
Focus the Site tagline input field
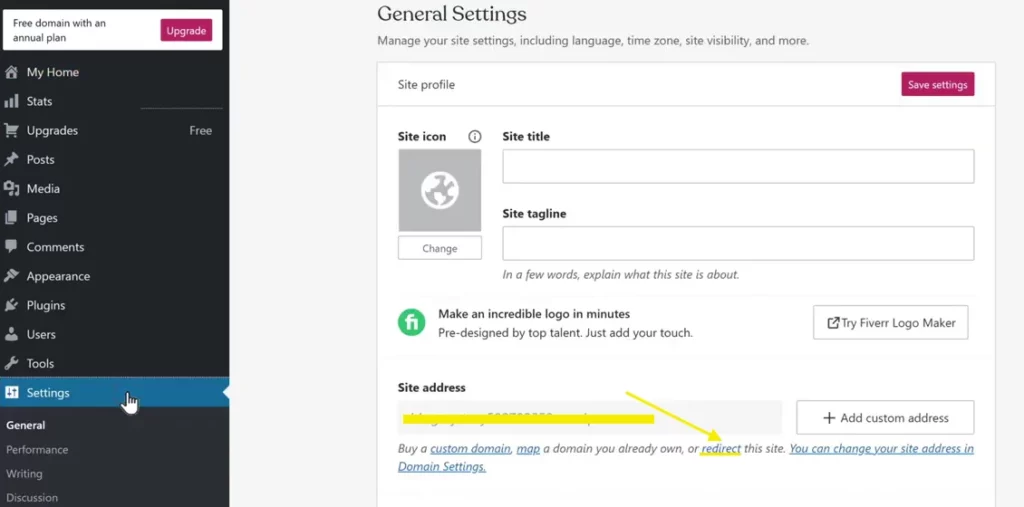[738, 243]
